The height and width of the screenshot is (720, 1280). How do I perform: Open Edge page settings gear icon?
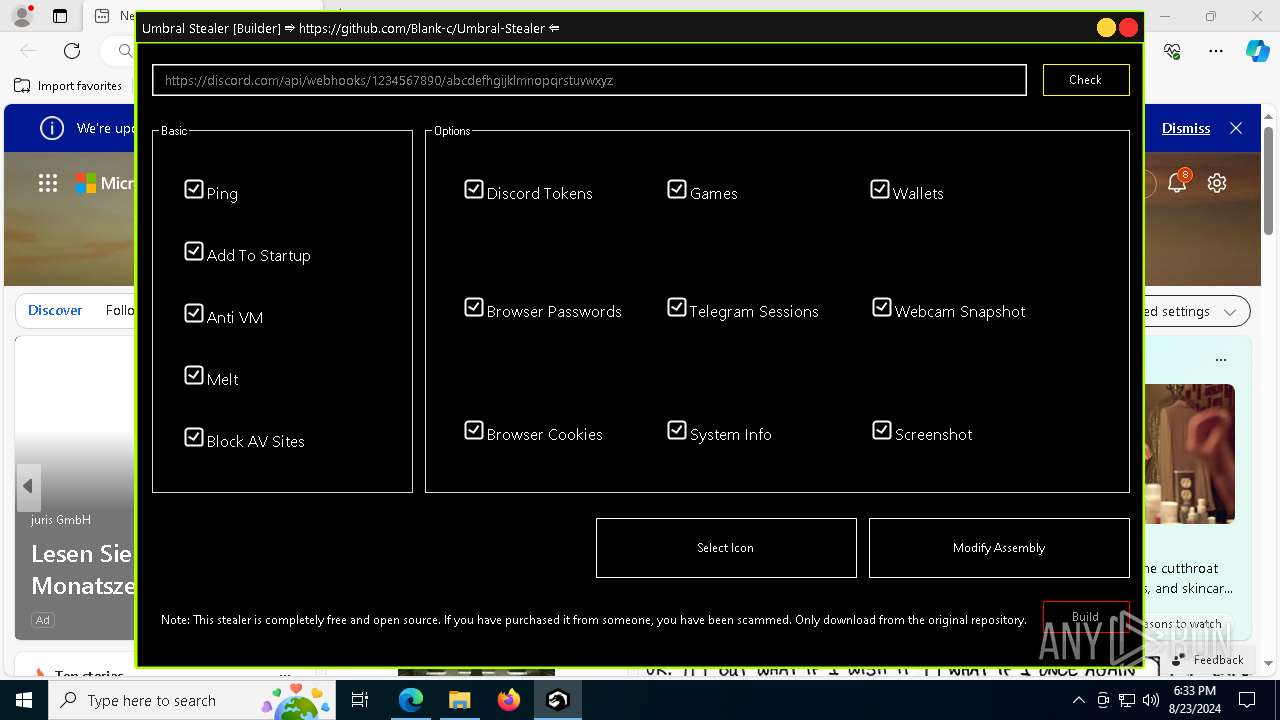[1217, 183]
